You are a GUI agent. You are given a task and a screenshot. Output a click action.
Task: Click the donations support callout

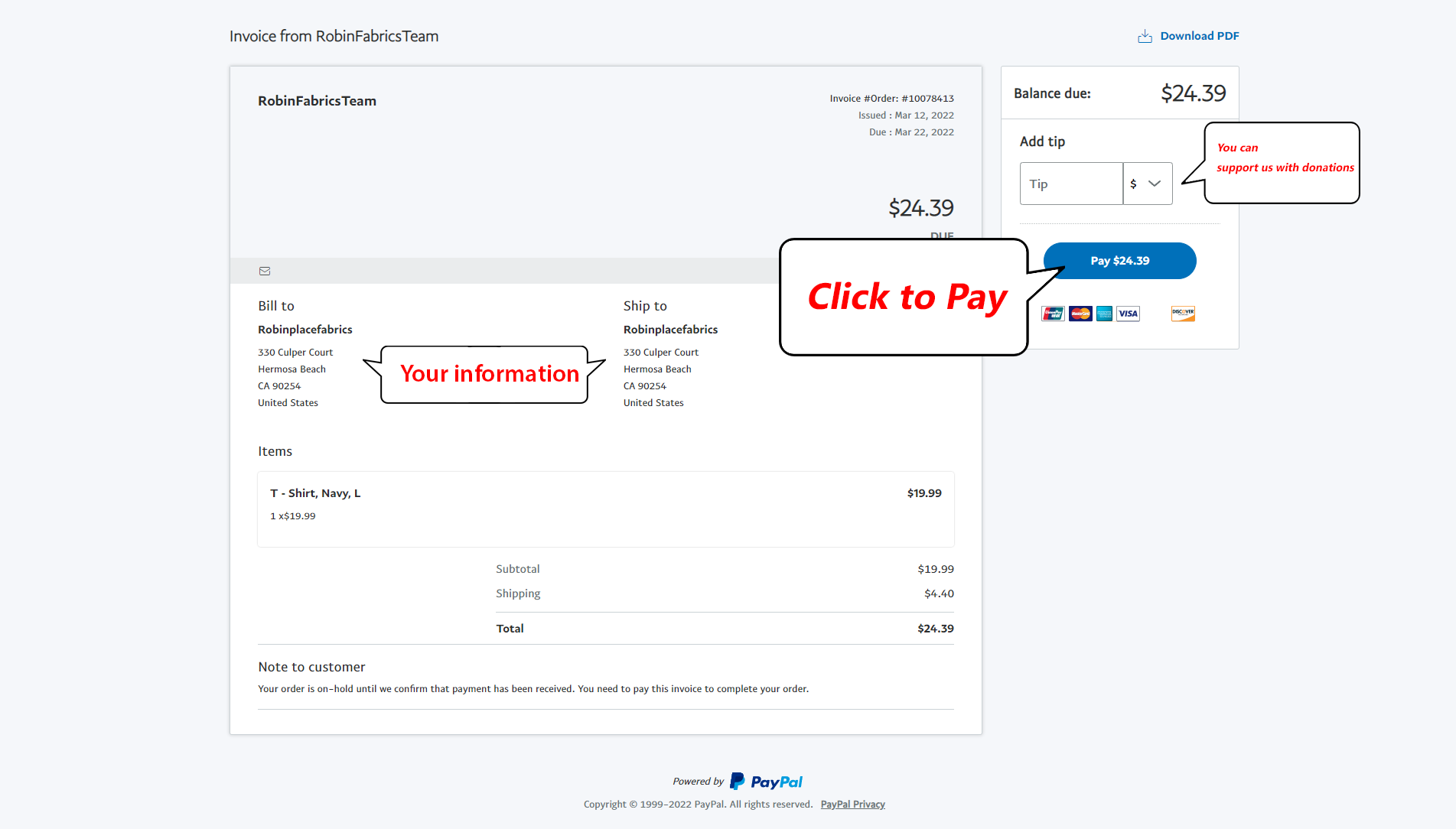tap(1285, 158)
